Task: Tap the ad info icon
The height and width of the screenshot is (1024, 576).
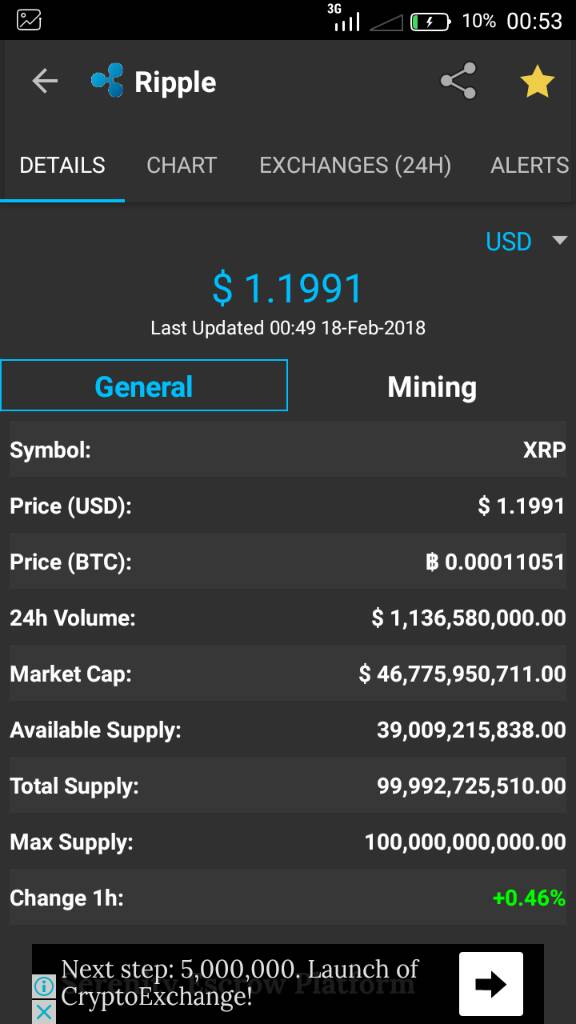Action: tap(44, 985)
